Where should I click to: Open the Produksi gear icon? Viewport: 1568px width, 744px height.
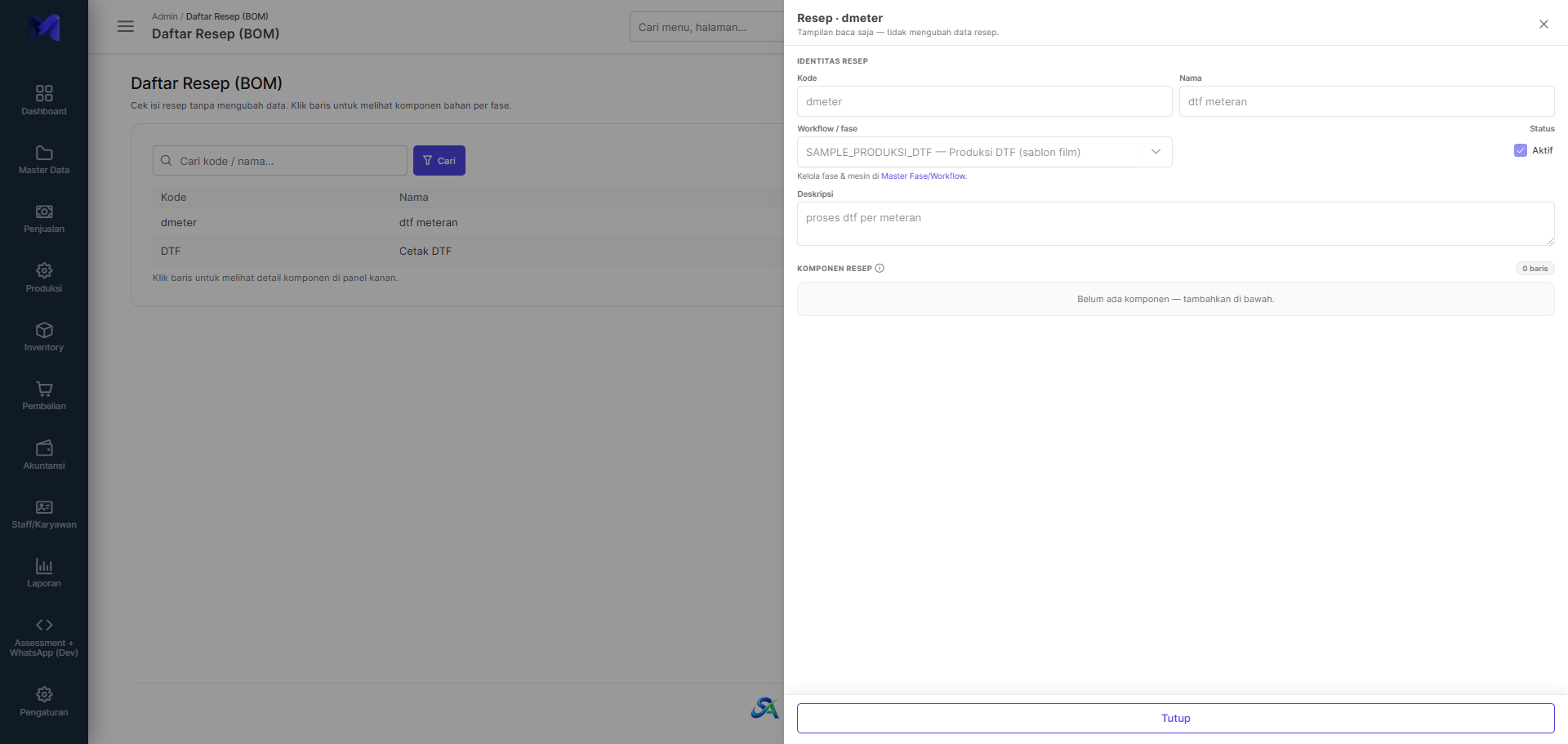point(44,270)
